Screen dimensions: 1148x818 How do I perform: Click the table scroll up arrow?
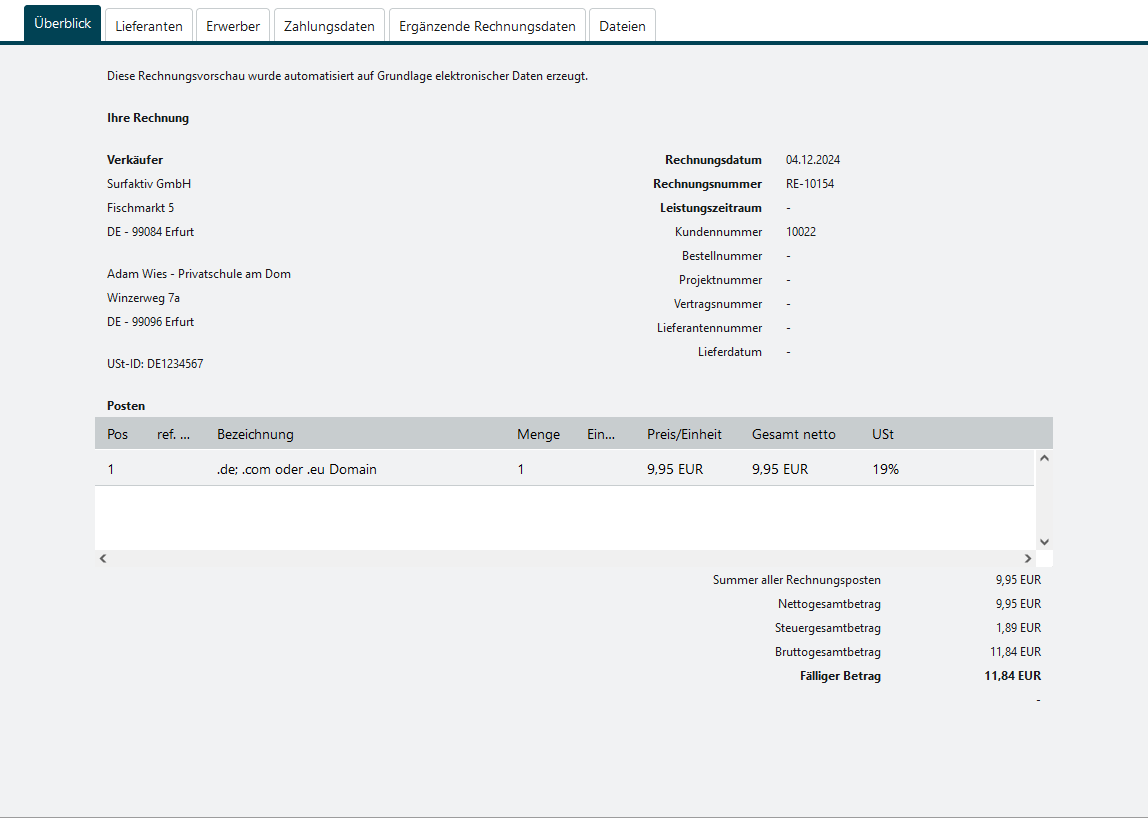pos(1044,458)
